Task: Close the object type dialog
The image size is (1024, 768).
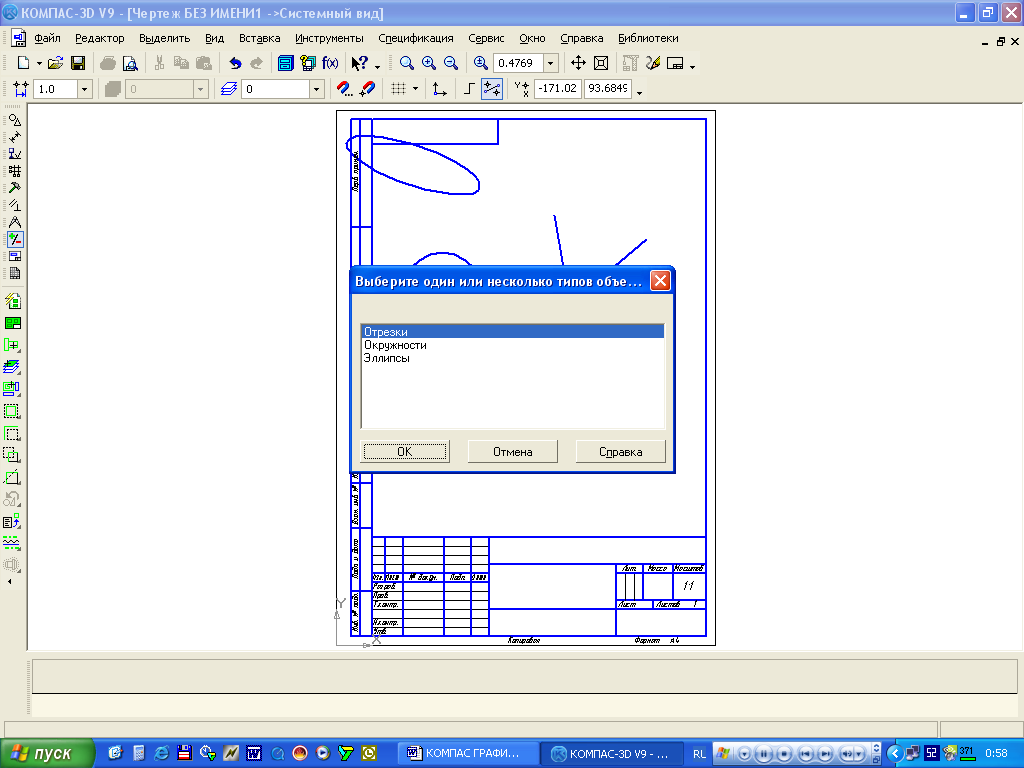Action: [x=660, y=281]
